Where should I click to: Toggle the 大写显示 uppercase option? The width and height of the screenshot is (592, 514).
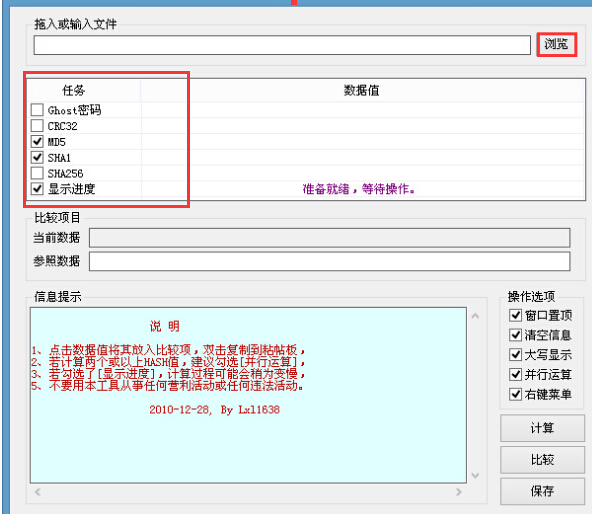pyautogui.click(x=515, y=355)
